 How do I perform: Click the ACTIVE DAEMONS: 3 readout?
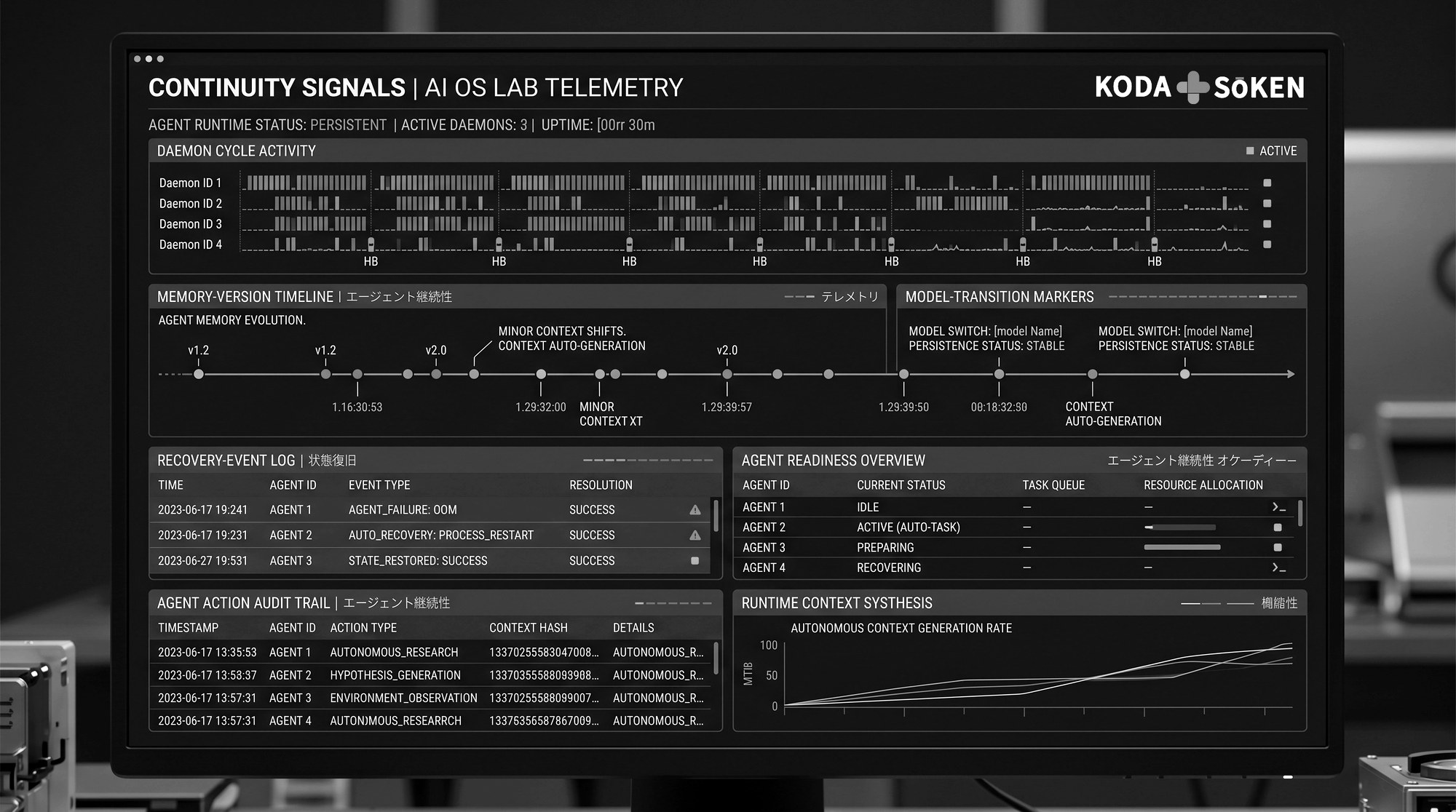click(x=464, y=125)
